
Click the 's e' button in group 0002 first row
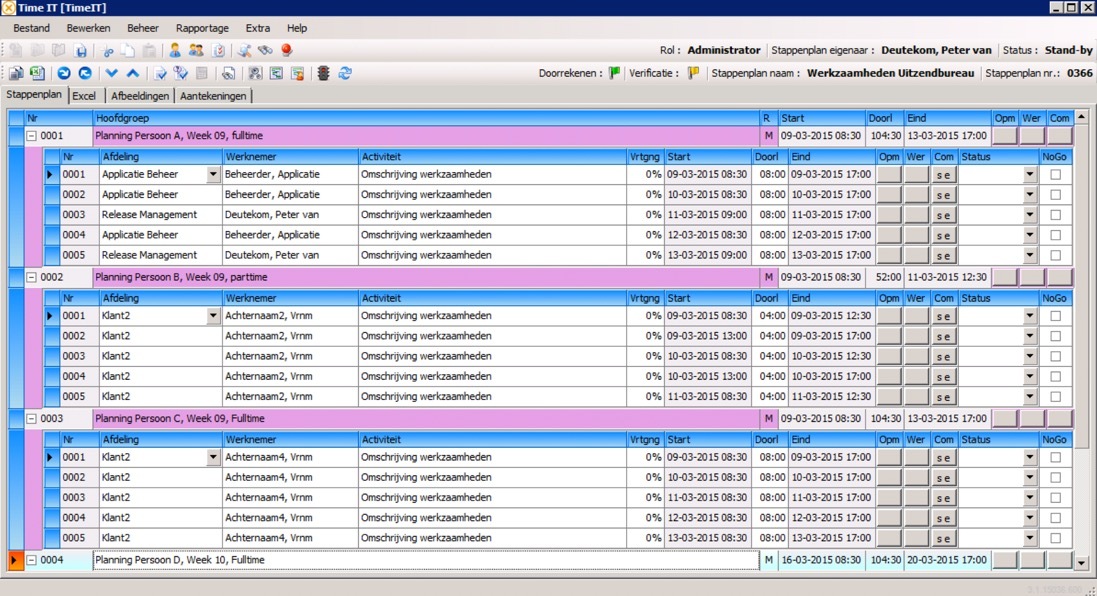point(943,317)
